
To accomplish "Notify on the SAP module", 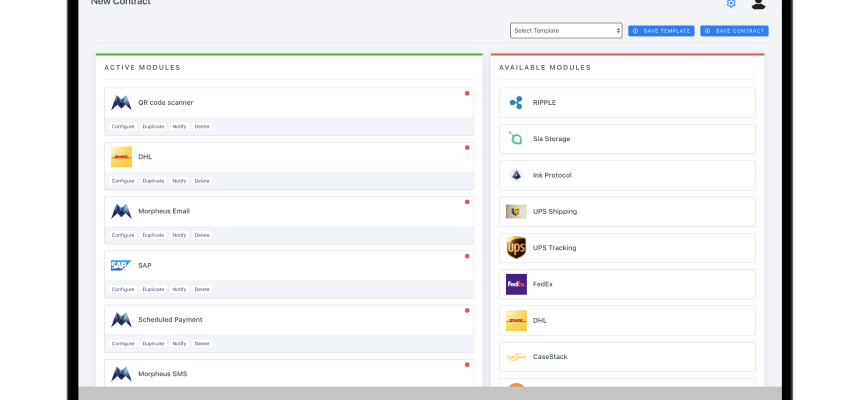I will (179, 290).
